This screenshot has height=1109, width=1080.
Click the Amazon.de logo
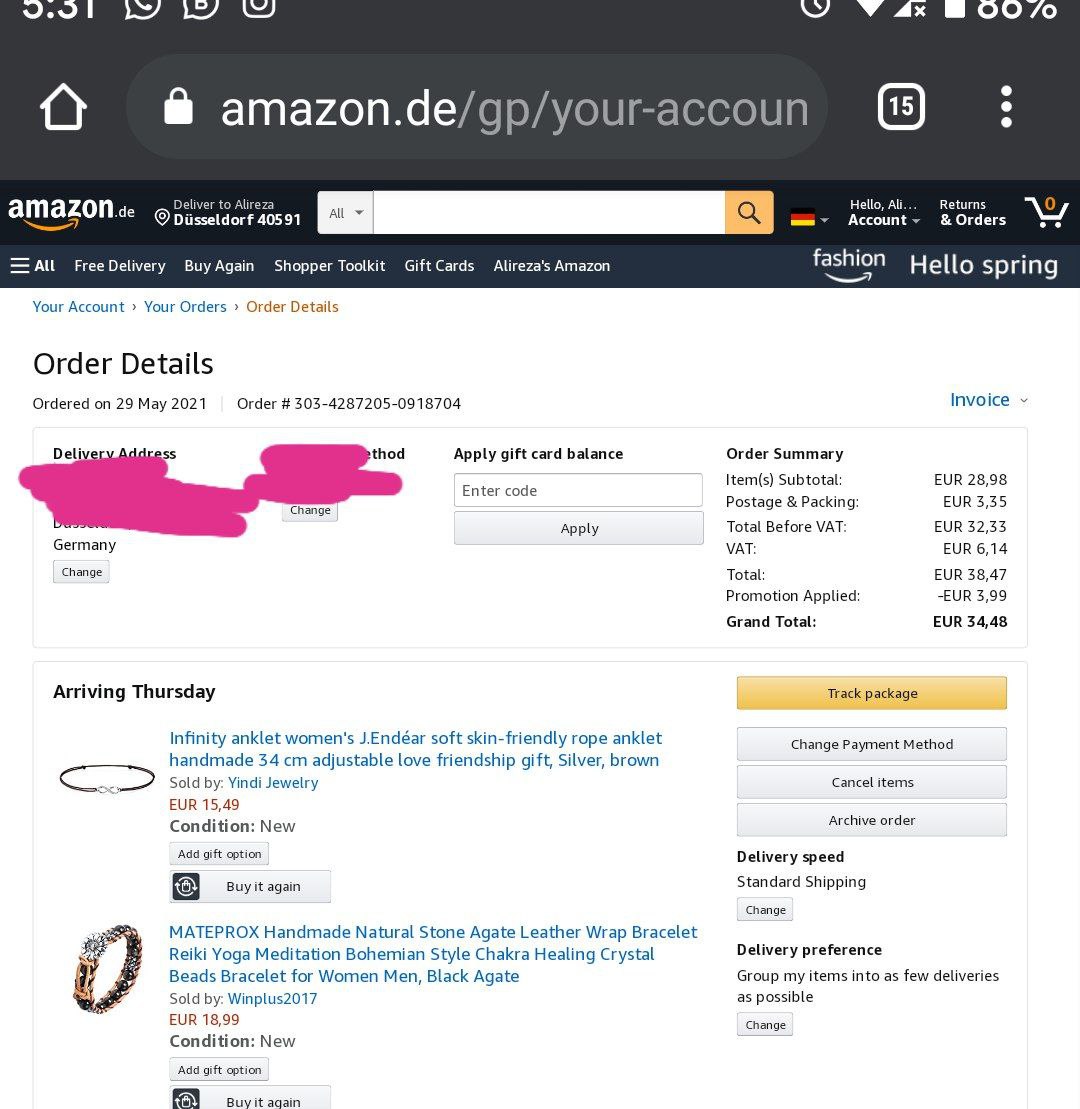(71, 212)
